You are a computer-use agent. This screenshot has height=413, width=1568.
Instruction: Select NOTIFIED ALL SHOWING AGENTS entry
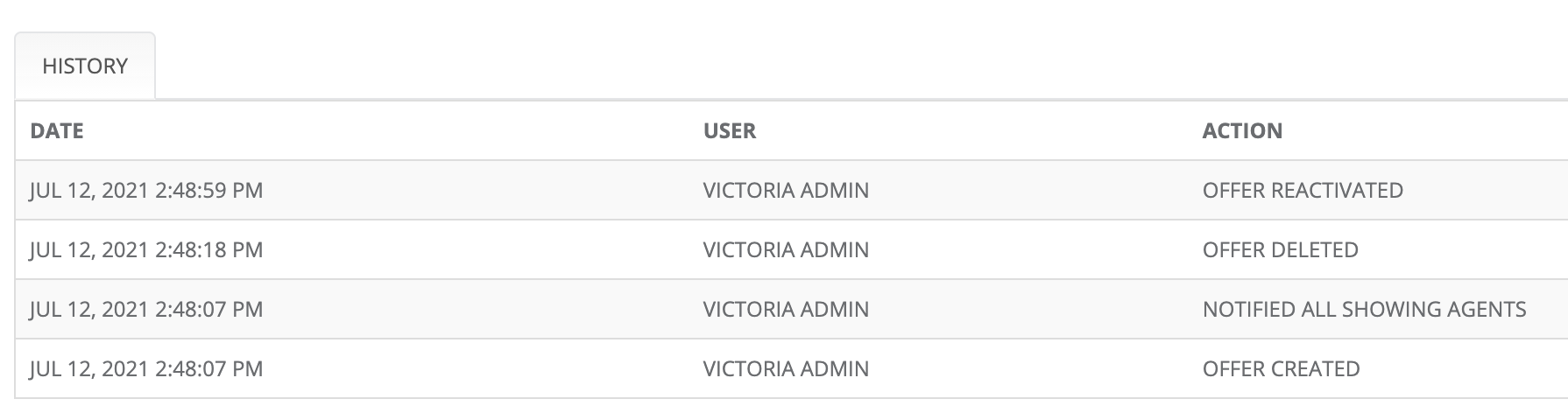point(1364,310)
